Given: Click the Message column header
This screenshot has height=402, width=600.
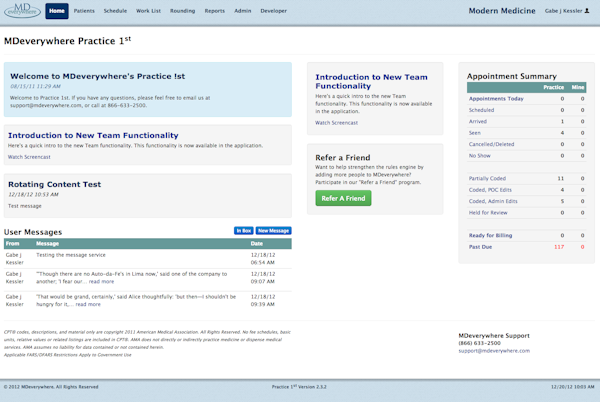Looking at the screenshot, I should click(47, 244).
